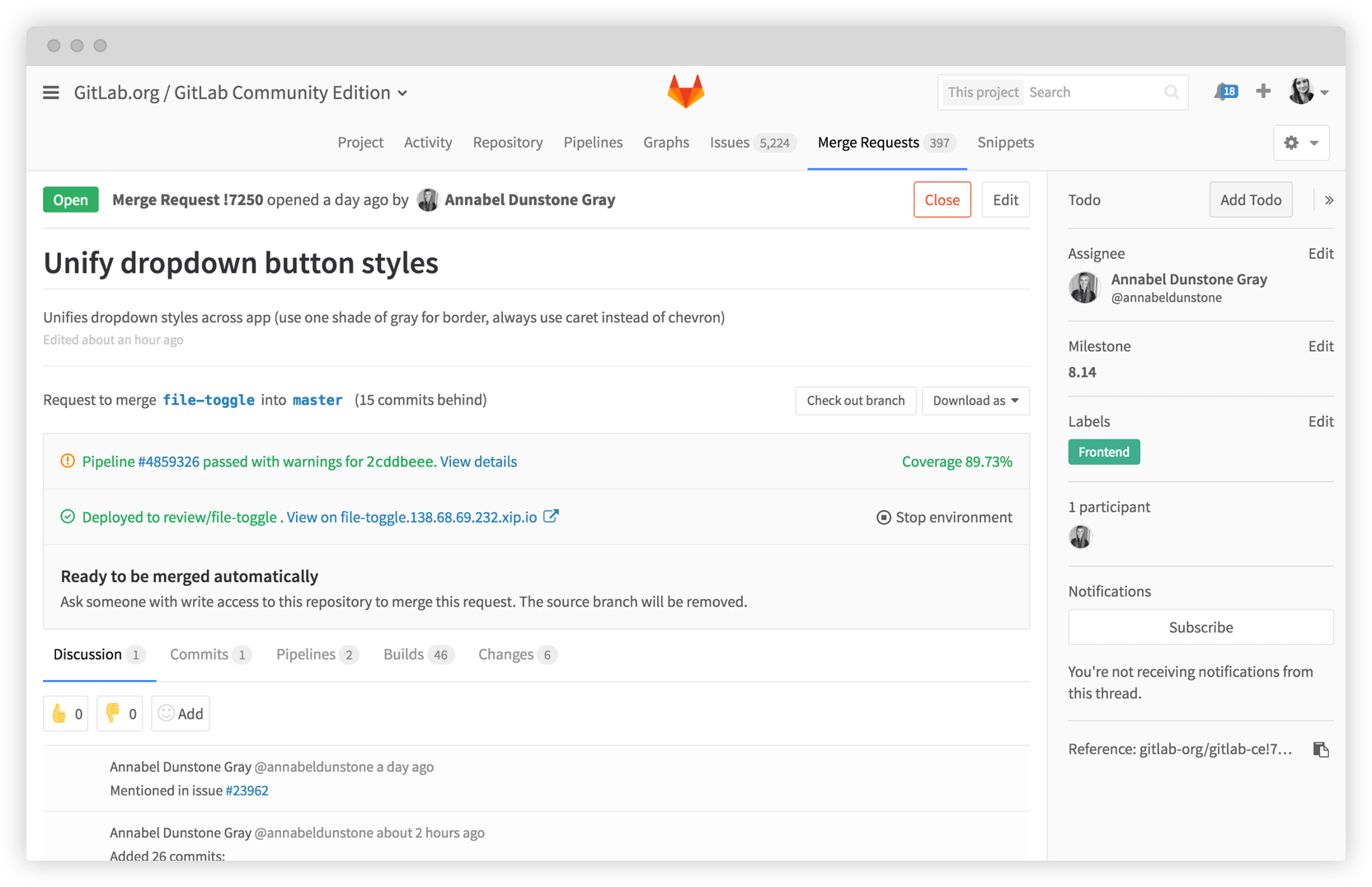1372x887 pixels.
Task: Open the user avatar menu
Action: [1309, 92]
